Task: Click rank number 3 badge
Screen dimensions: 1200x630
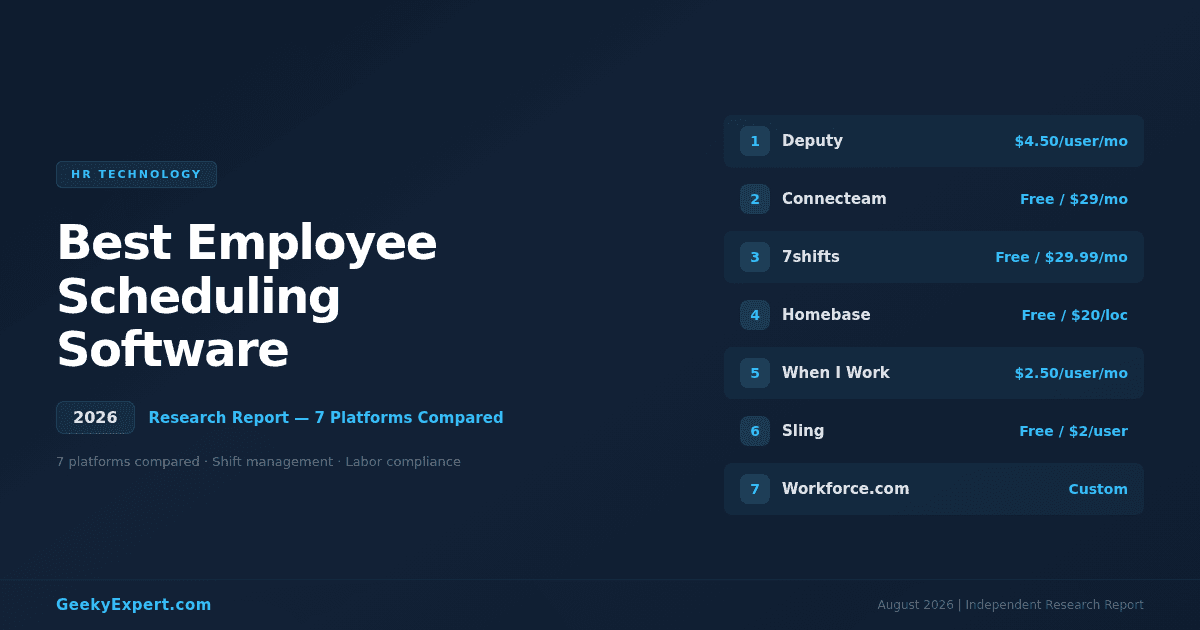Action: pyautogui.click(x=755, y=257)
